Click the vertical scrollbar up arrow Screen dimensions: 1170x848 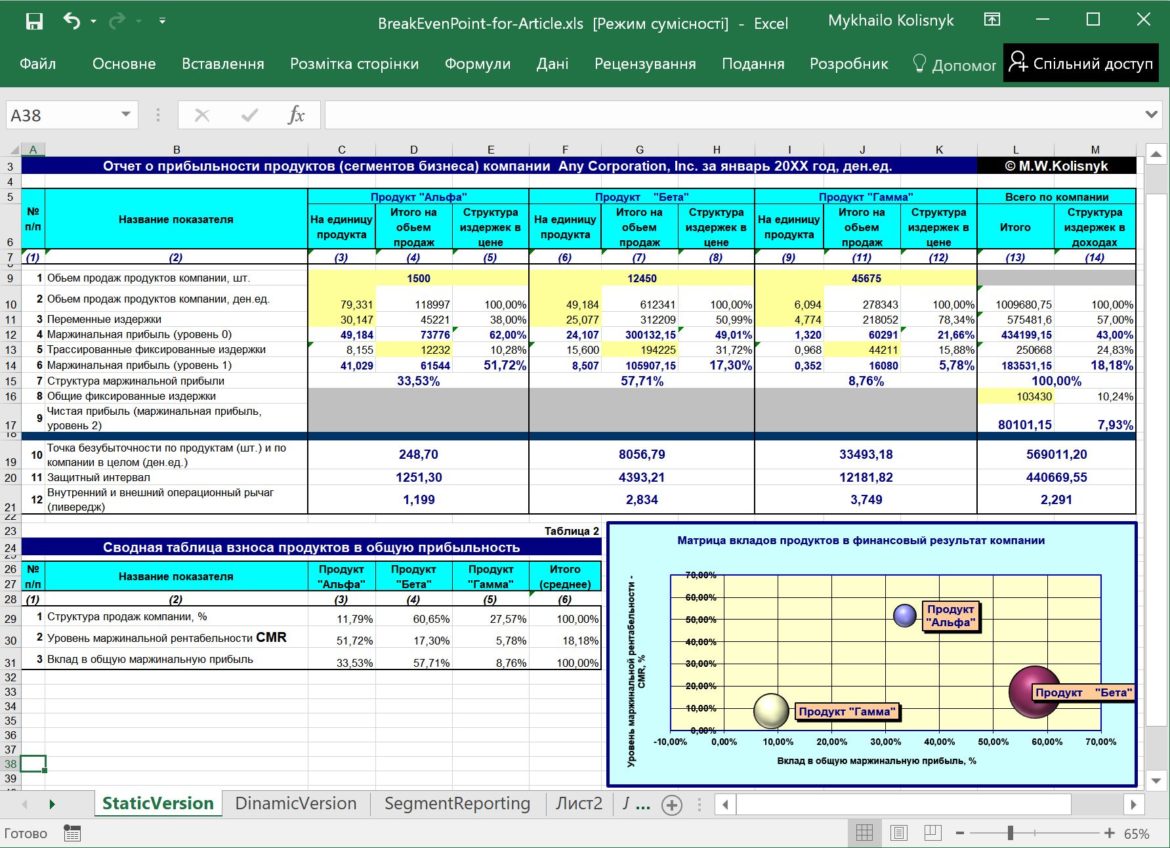(x=1156, y=155)
